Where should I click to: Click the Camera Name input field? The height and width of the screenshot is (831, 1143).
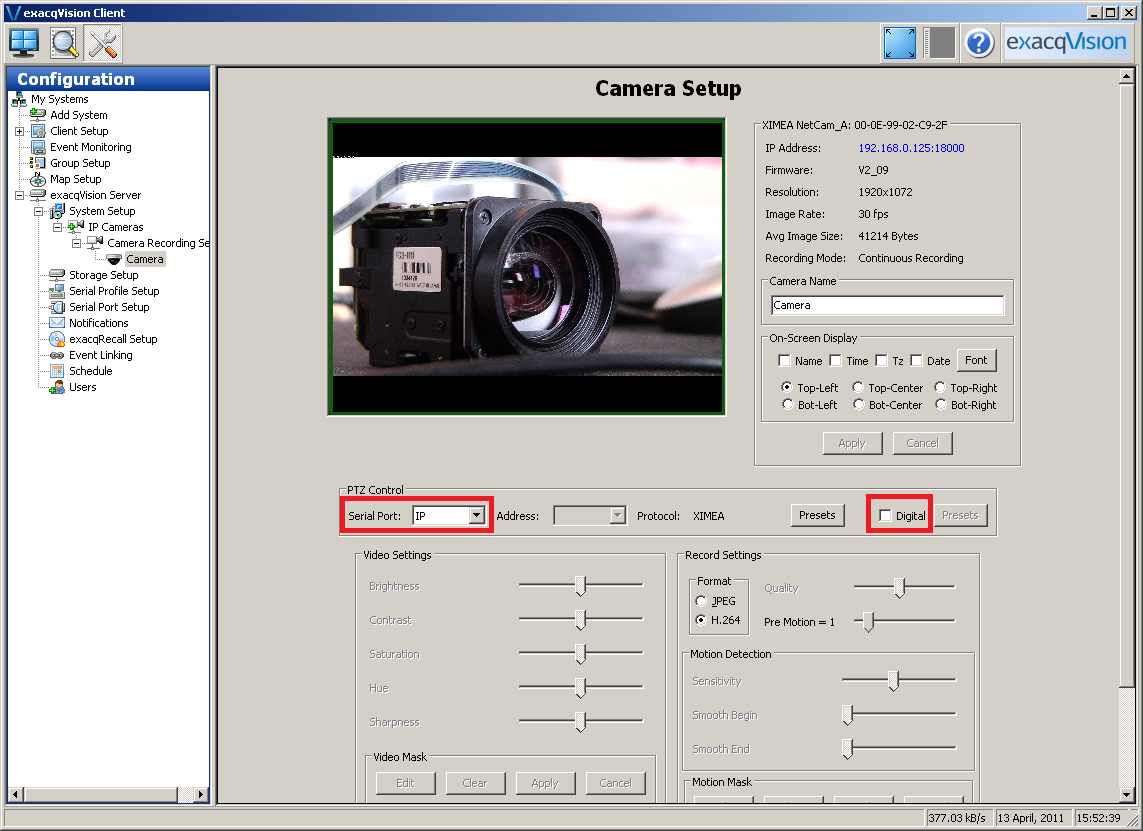pyautogui.click(x=887, y=305)
